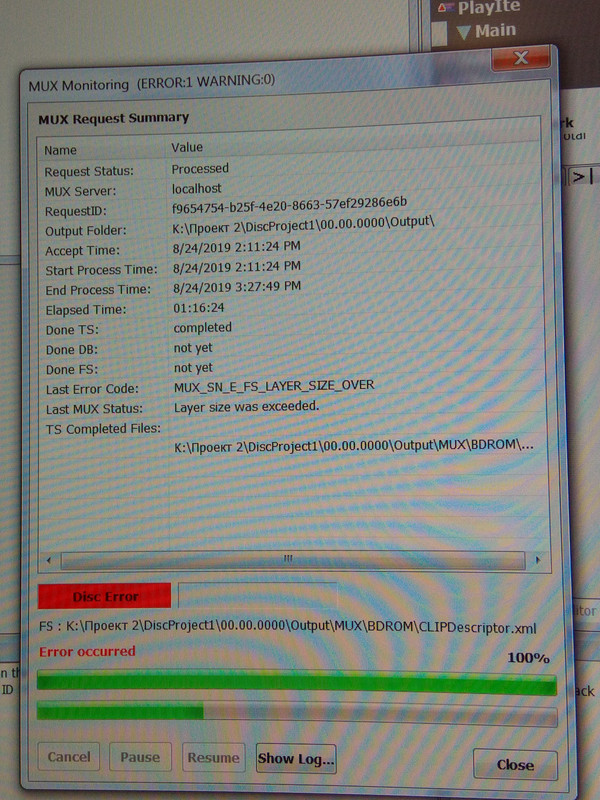Click the horizontal scrollbar thumb in summary table
The height and width of the screenshot is (800, 600).
coord(292,560)
